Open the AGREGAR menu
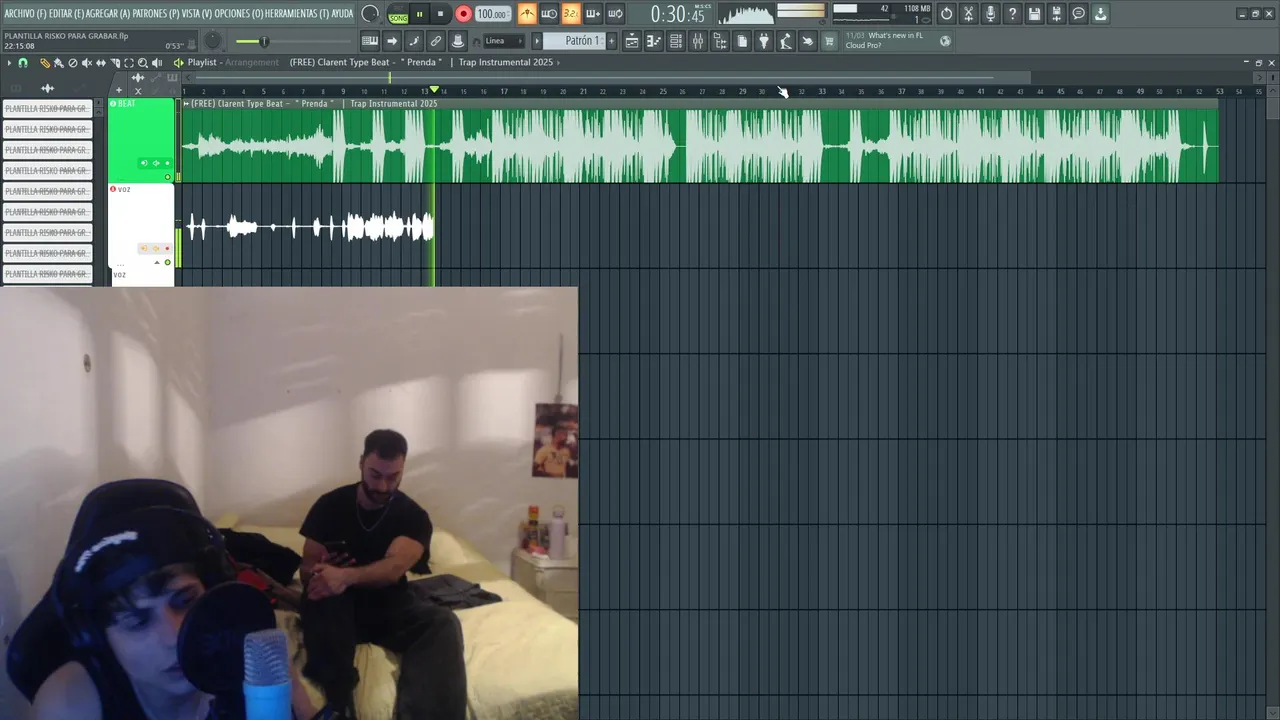Viewport: 1280px width, 720px height. tap(108, 13)
